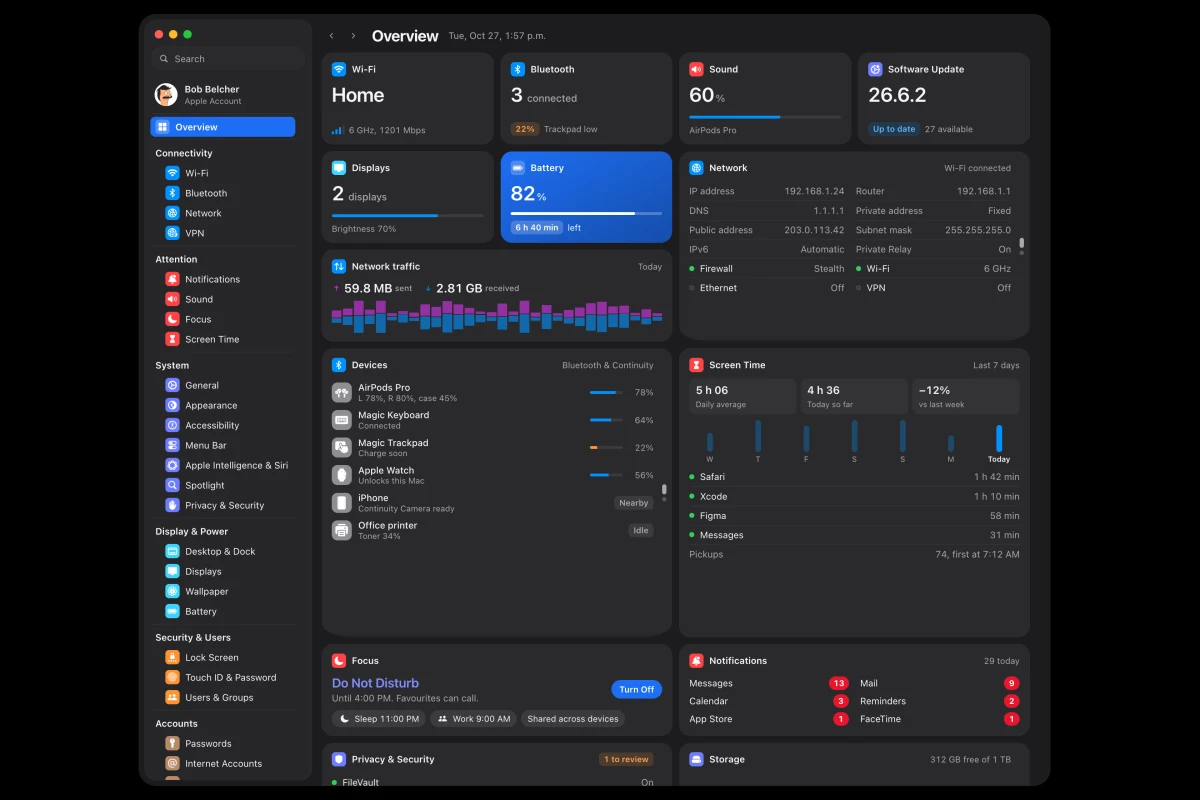This screenshot has width=1200, height=800.
Task: Click Shared across devices pill
Action: 573,718
